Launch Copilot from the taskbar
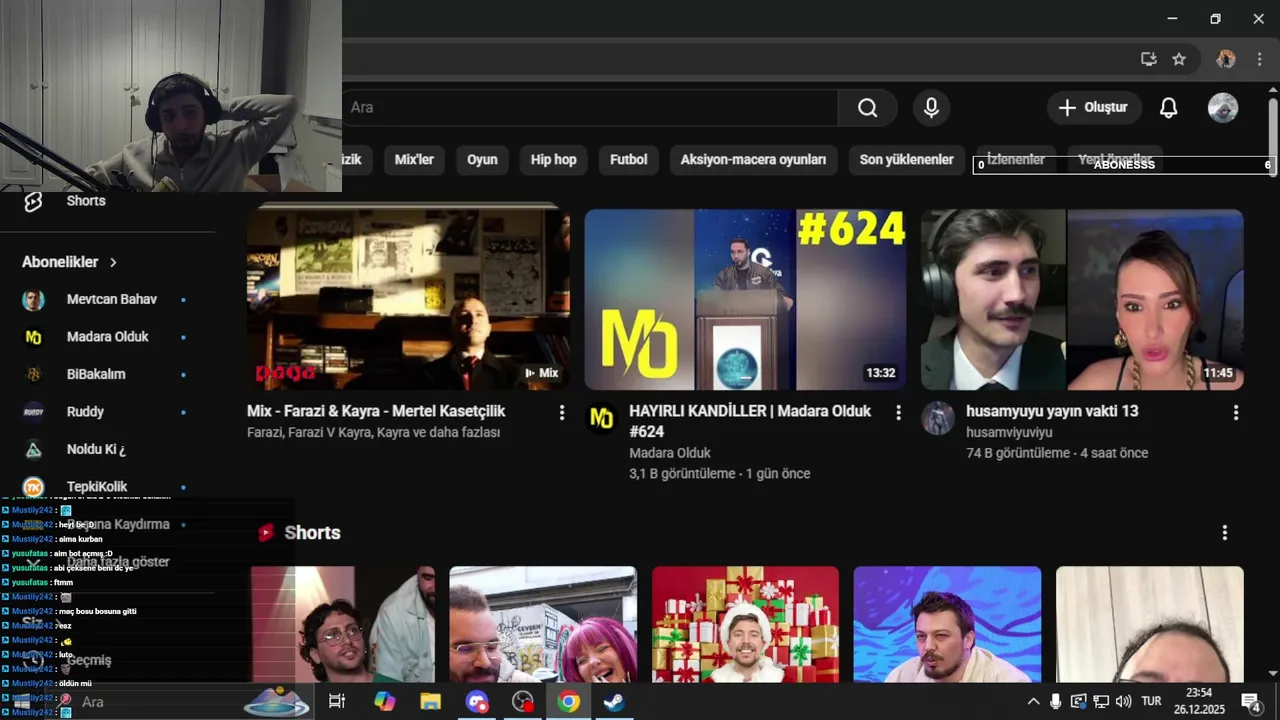Viewport: 1280px width, 720px height. click(x=384, y=702)
